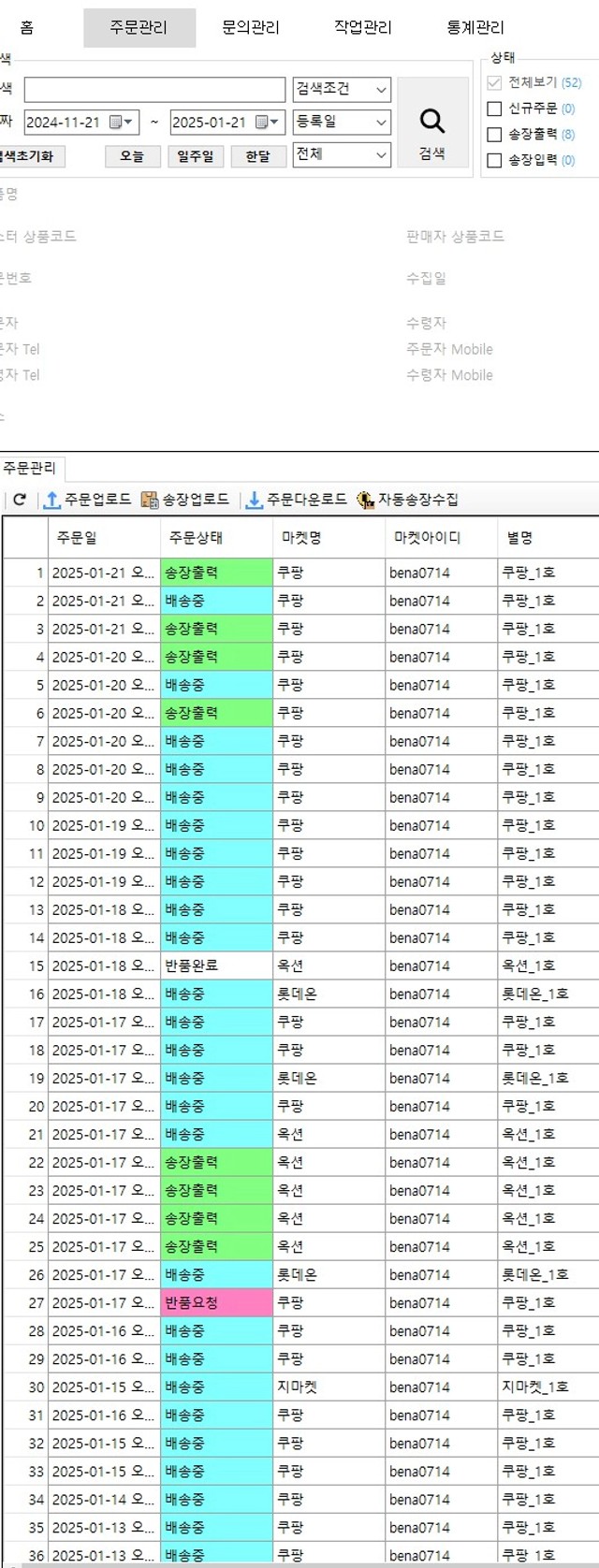The width and height of the screenshot is (599, 1568).
Task: Select the 반품완료 status cell in row 15
Action: point(216,965)
